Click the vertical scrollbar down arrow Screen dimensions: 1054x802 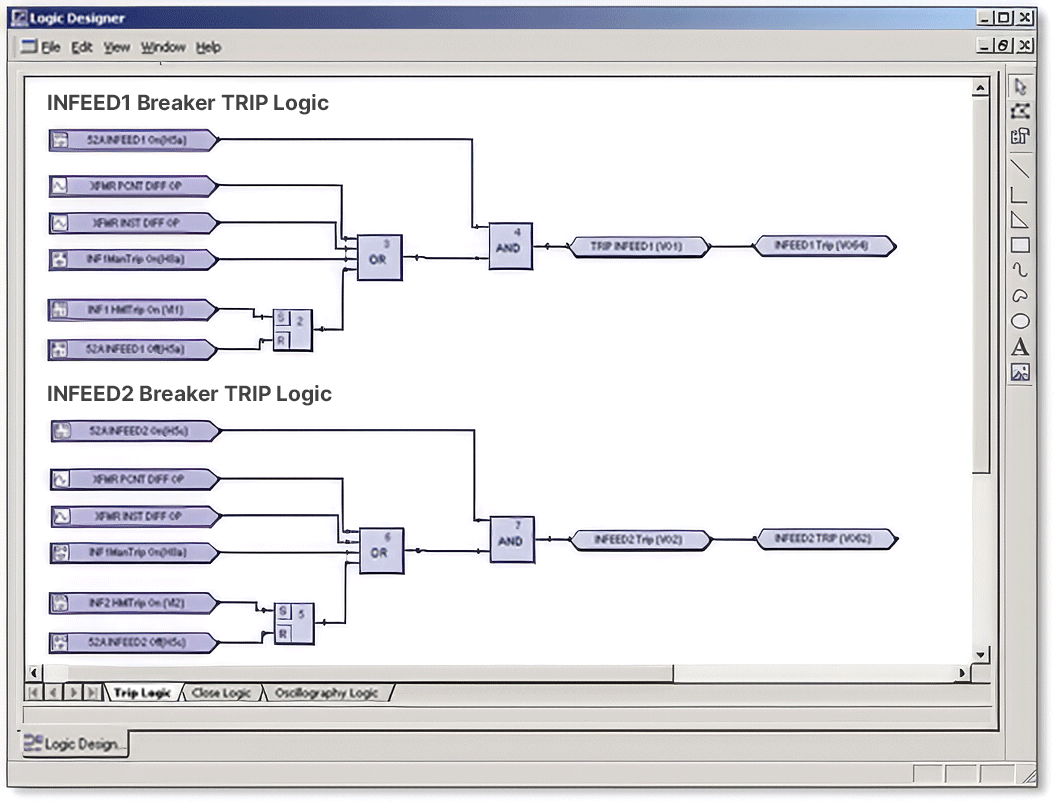(x=980, y=654)
